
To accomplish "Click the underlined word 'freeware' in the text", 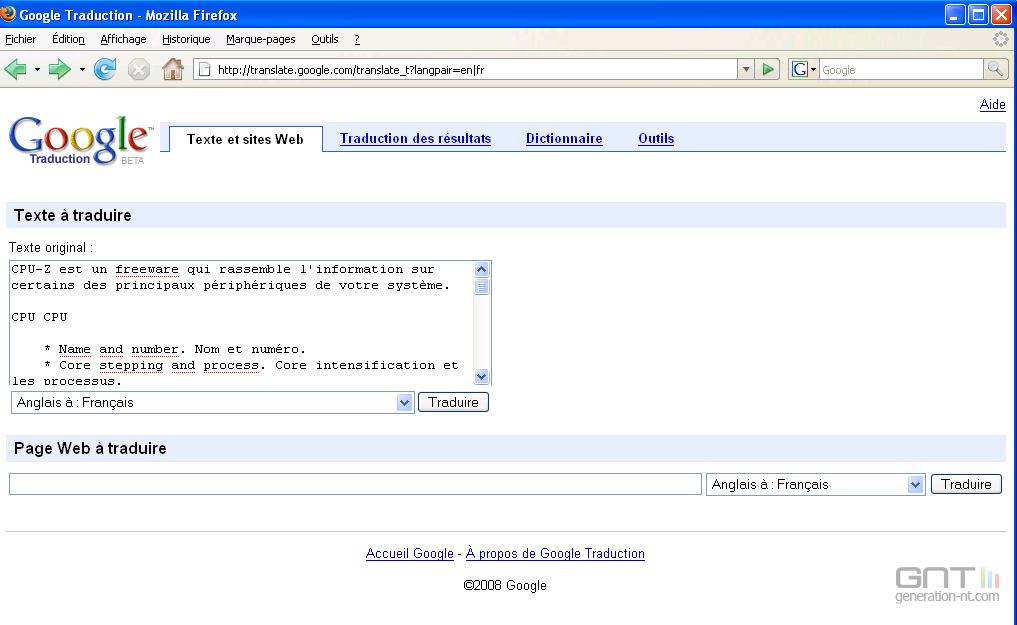I will click(x=147, y=269).
